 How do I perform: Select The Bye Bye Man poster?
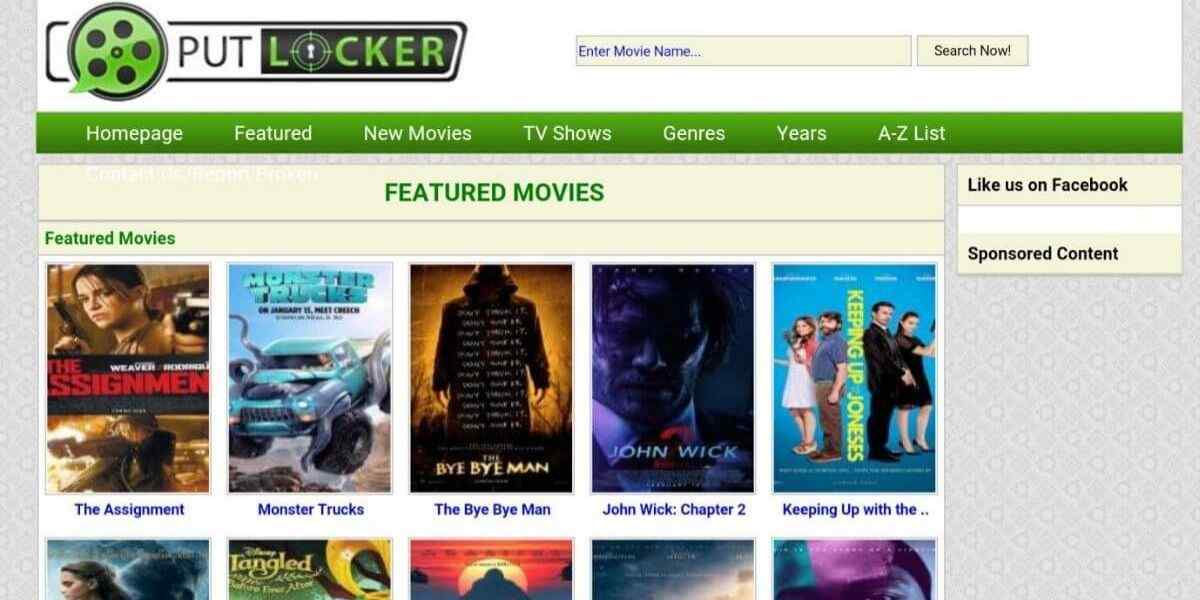491,378
